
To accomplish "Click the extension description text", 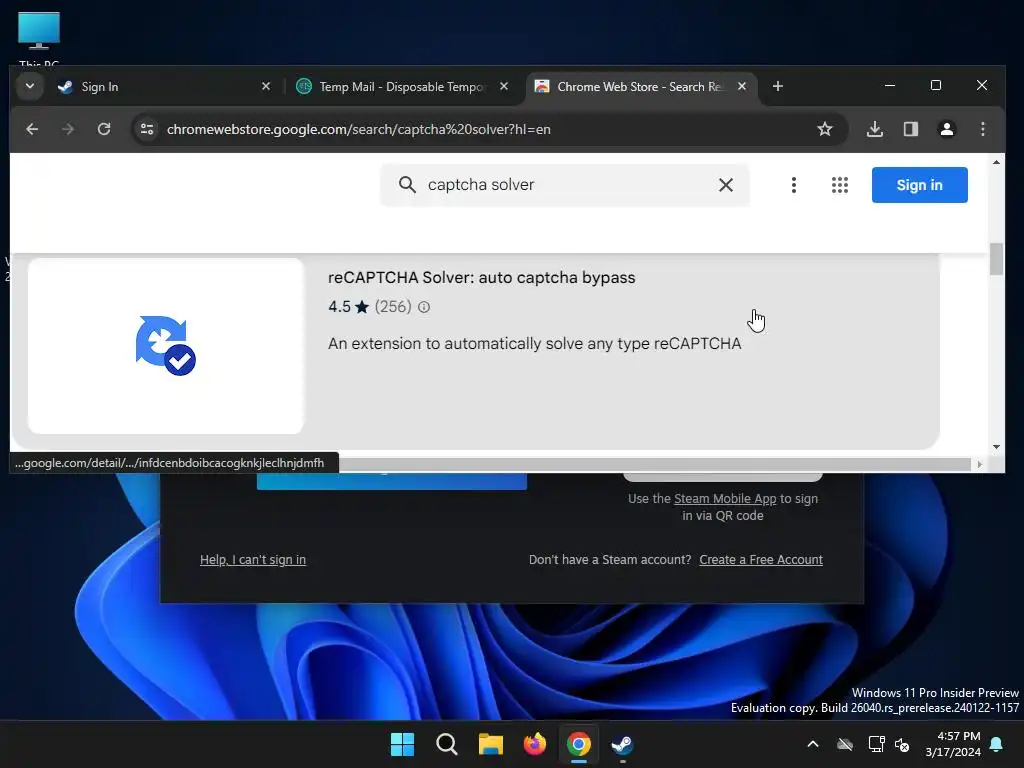I will pos(534,344).
